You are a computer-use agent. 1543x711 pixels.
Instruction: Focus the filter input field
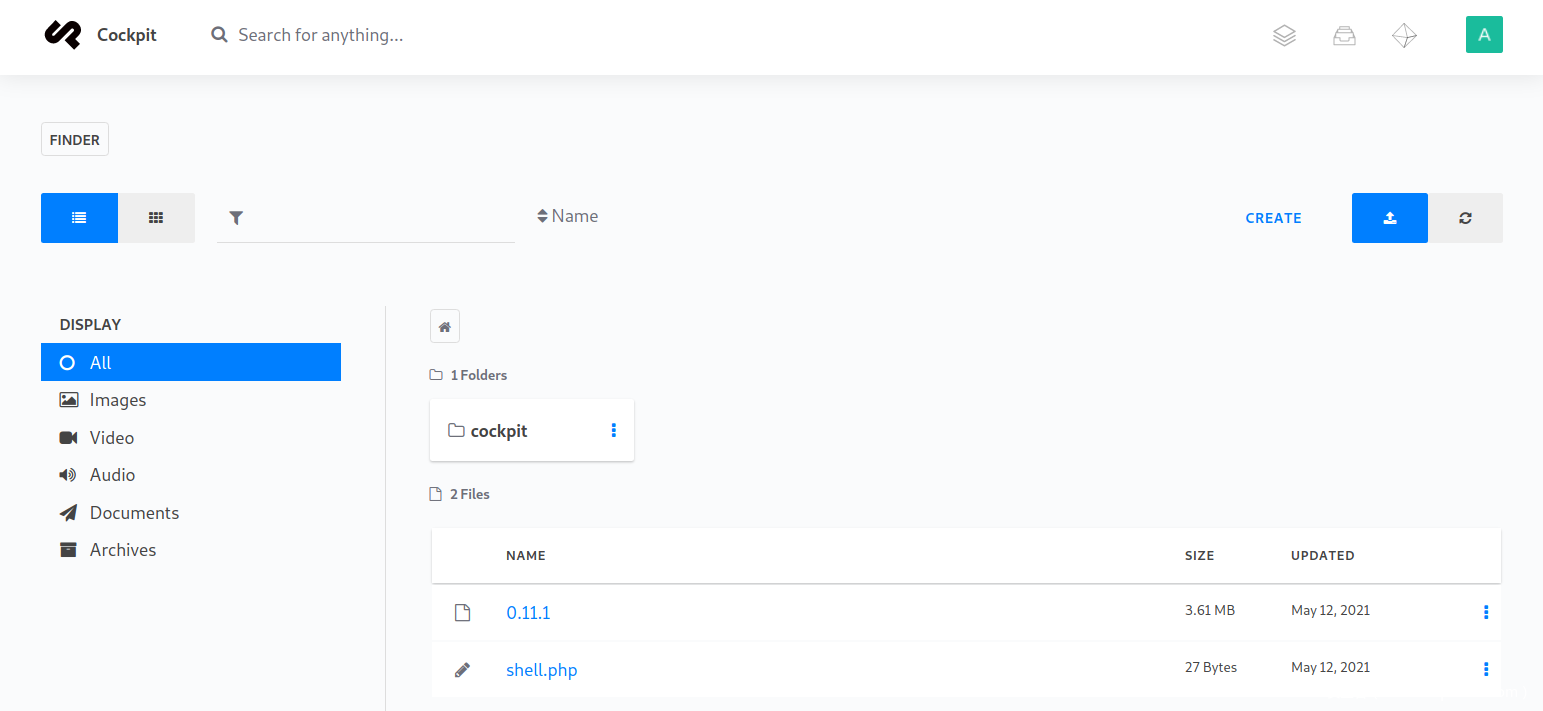366,218
